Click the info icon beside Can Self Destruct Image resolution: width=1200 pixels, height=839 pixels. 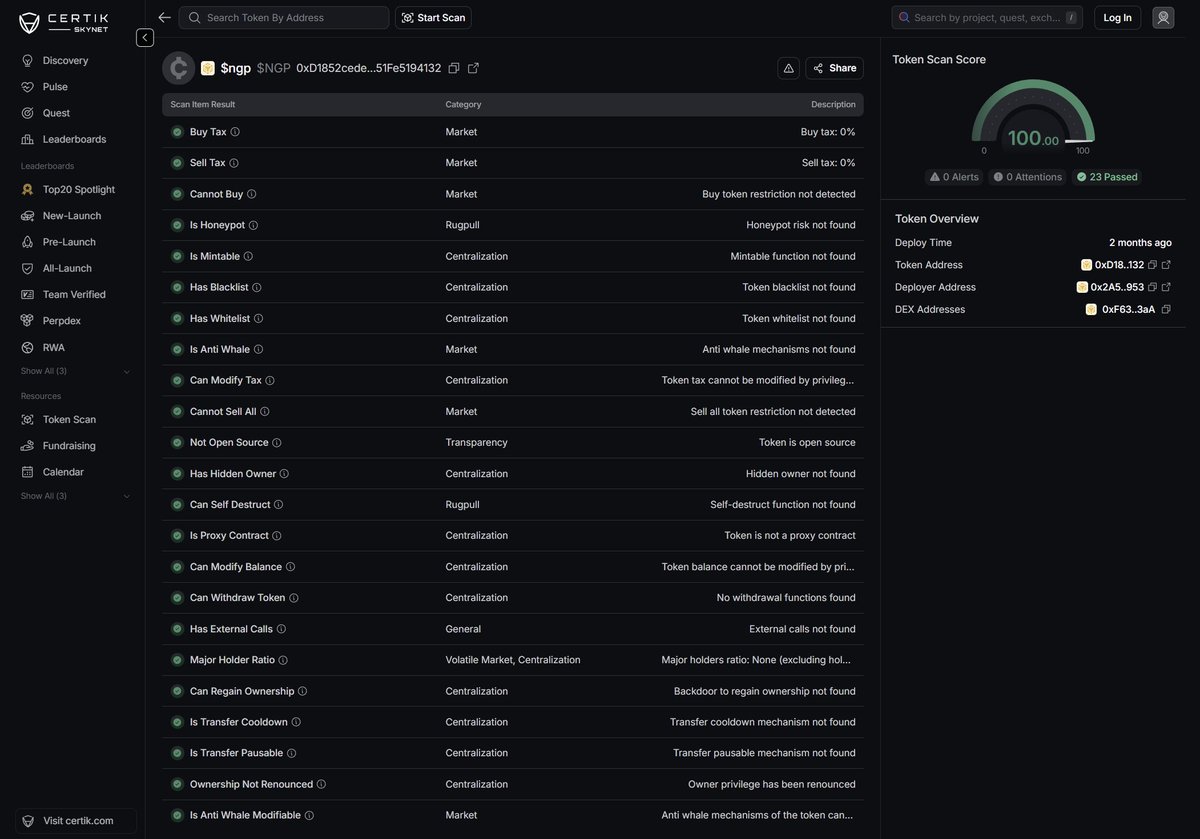[x=278, y=505]
